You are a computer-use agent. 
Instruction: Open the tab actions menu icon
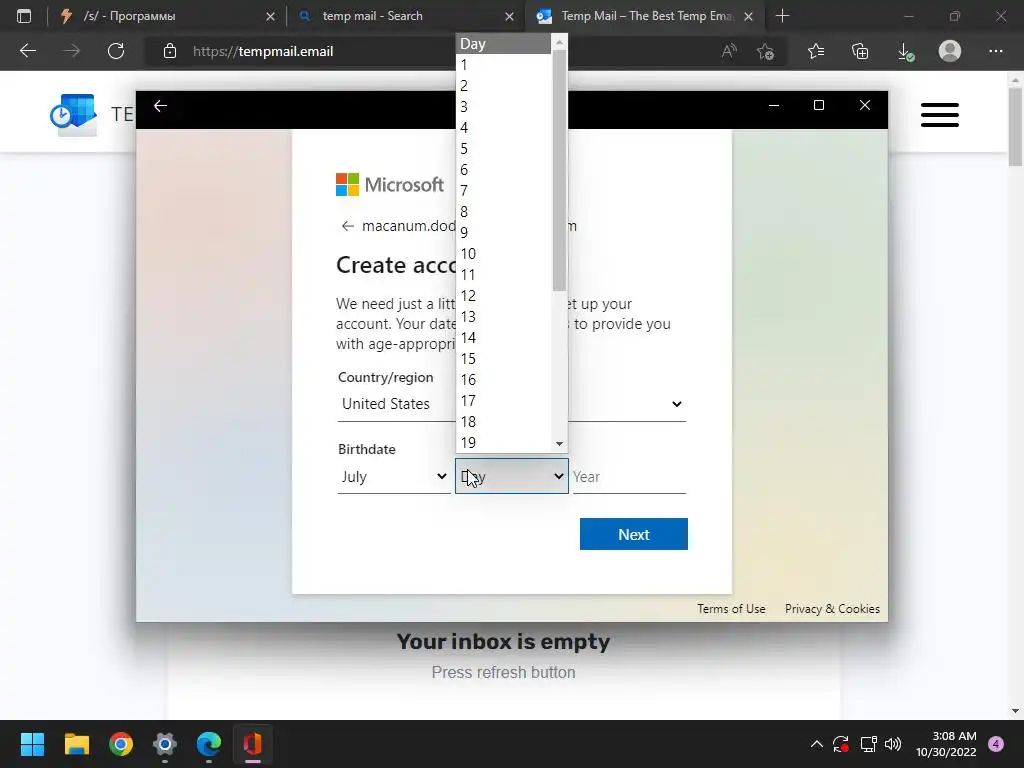pos(24,16)
